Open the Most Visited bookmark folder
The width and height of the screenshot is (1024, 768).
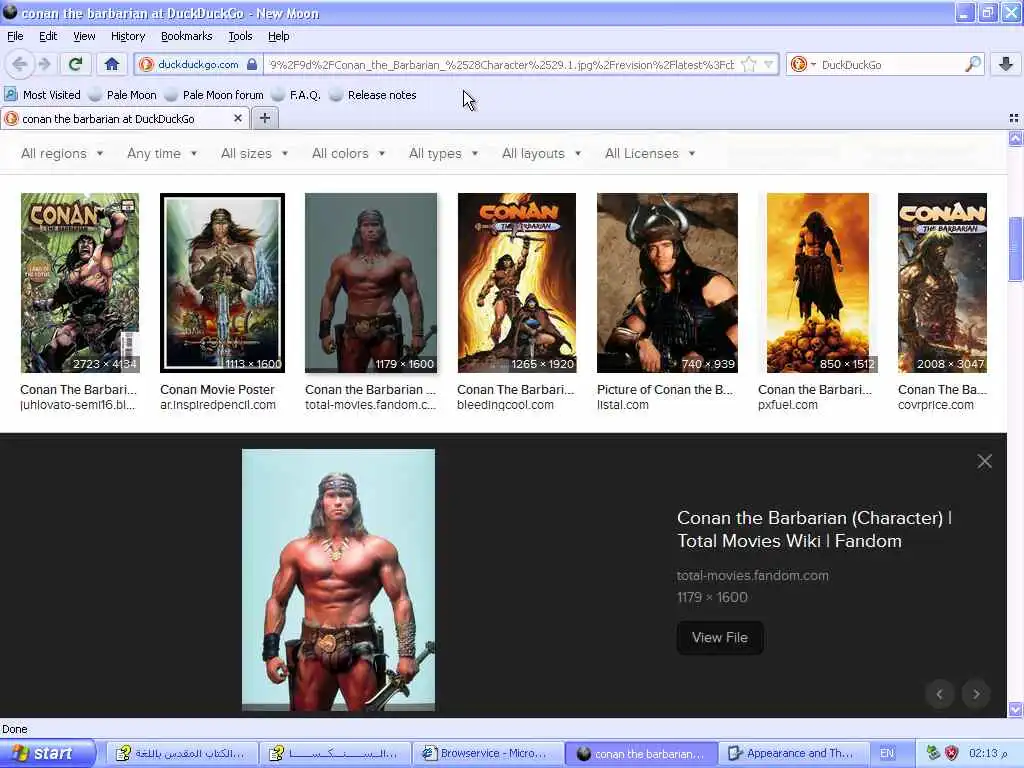point(43,95)
